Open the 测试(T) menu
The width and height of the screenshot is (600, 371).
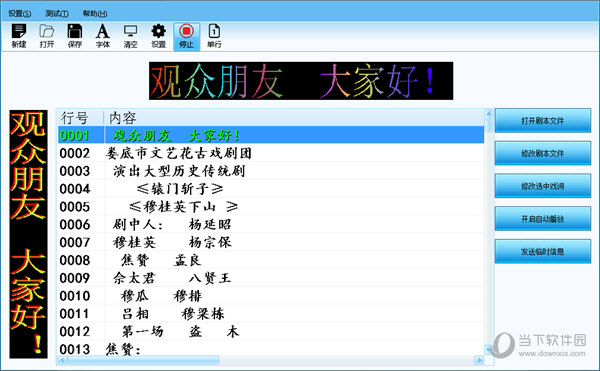(x=57, y=13)
